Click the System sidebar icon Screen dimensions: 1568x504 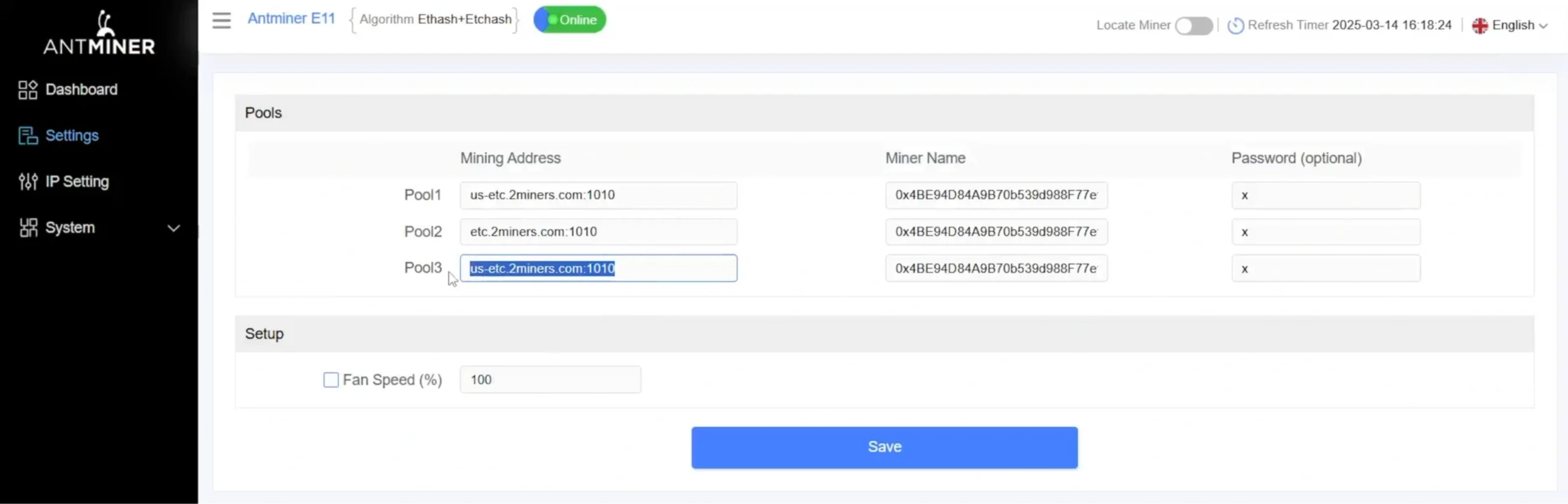(28, 227)
